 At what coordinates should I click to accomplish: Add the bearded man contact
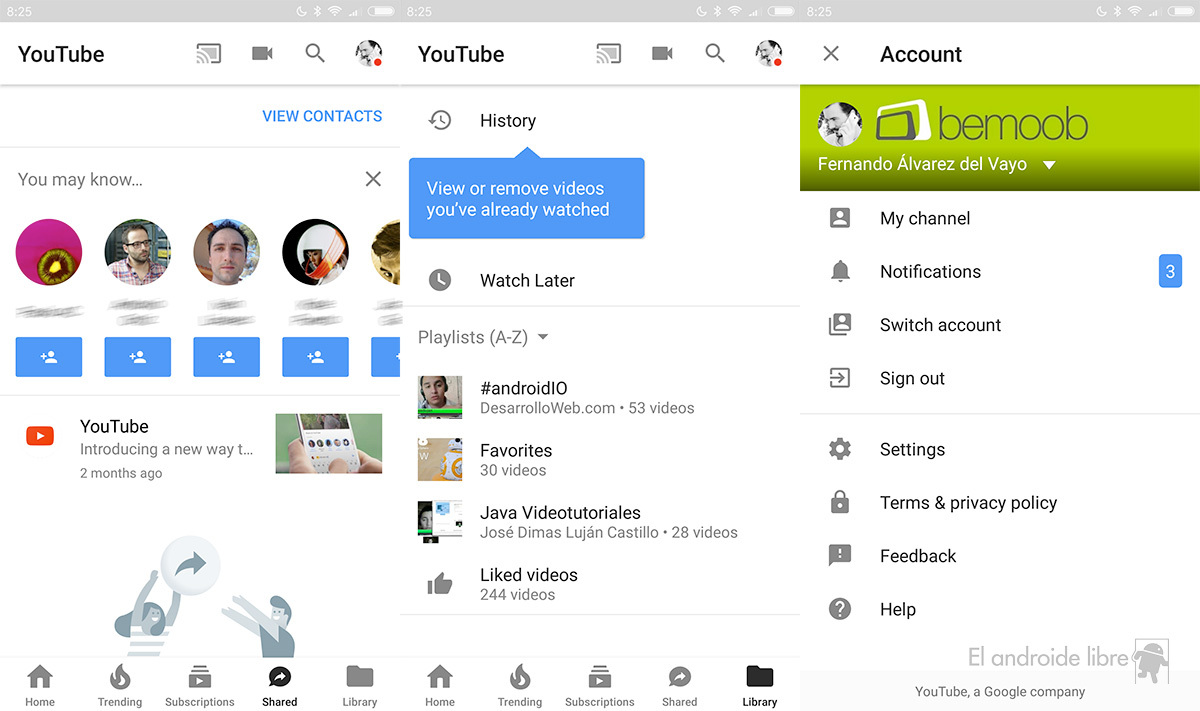(226, 357)
